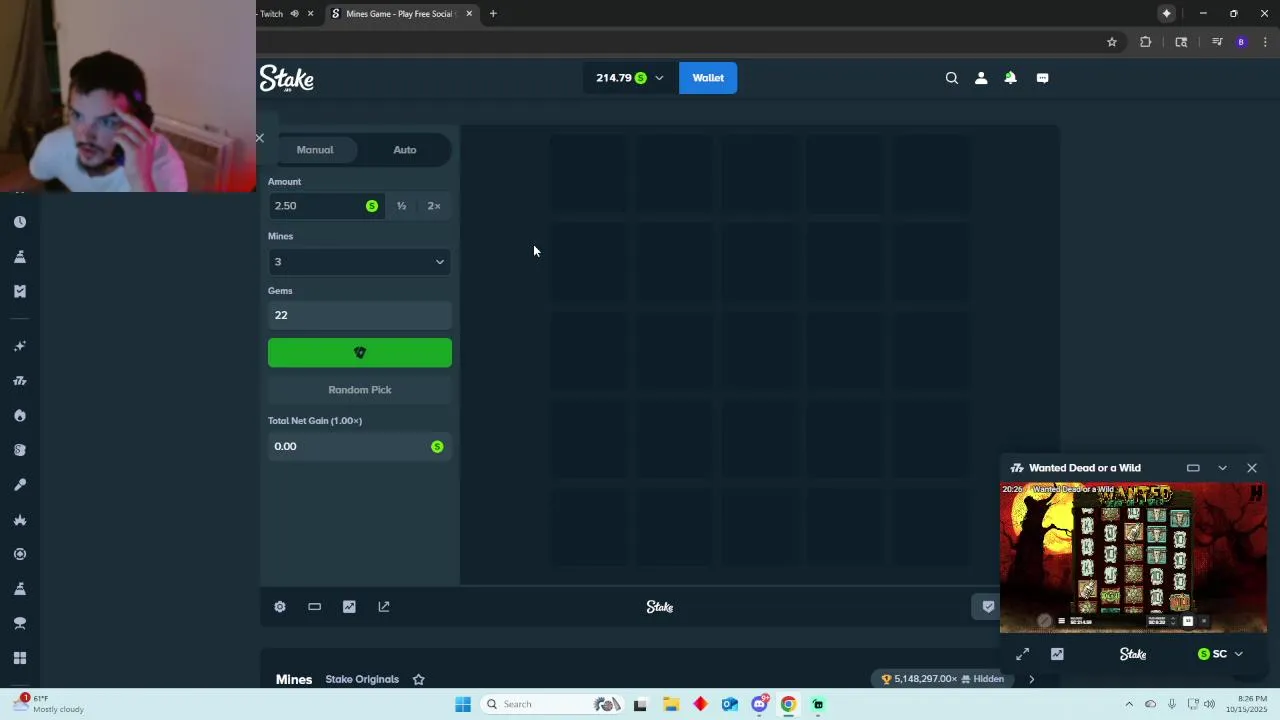
Task: Open File Explorer from the taskbar
Action: pos(670,704)
